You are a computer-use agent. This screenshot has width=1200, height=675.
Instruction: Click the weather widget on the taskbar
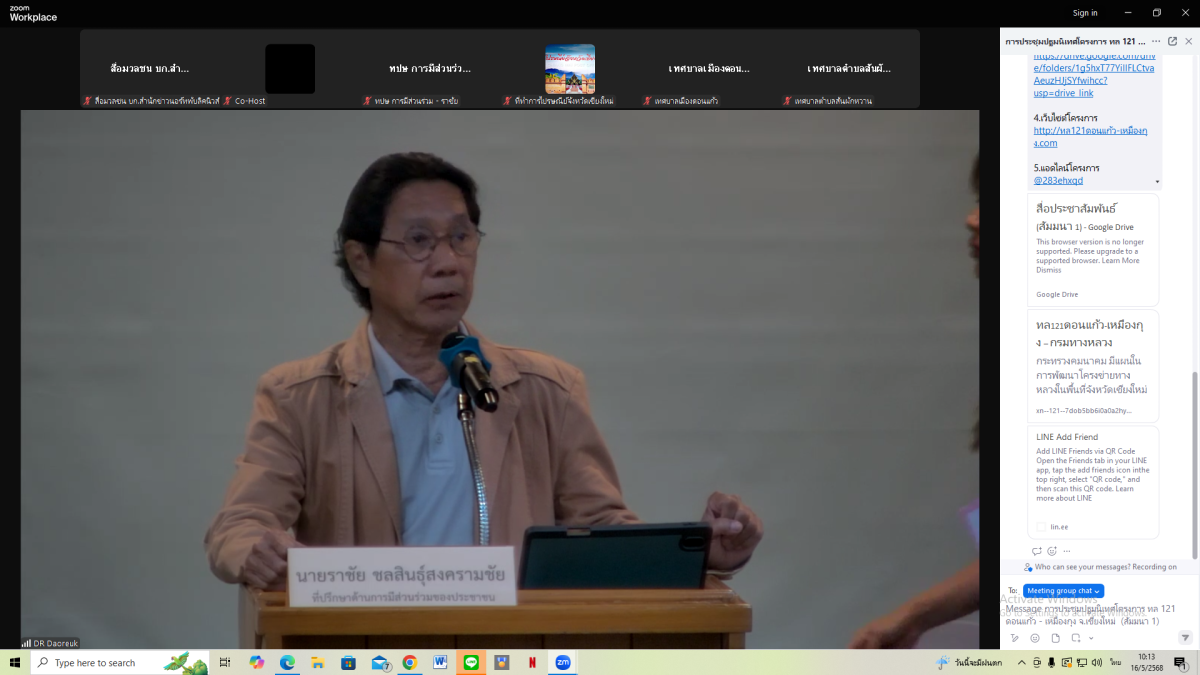pos(969,662)
